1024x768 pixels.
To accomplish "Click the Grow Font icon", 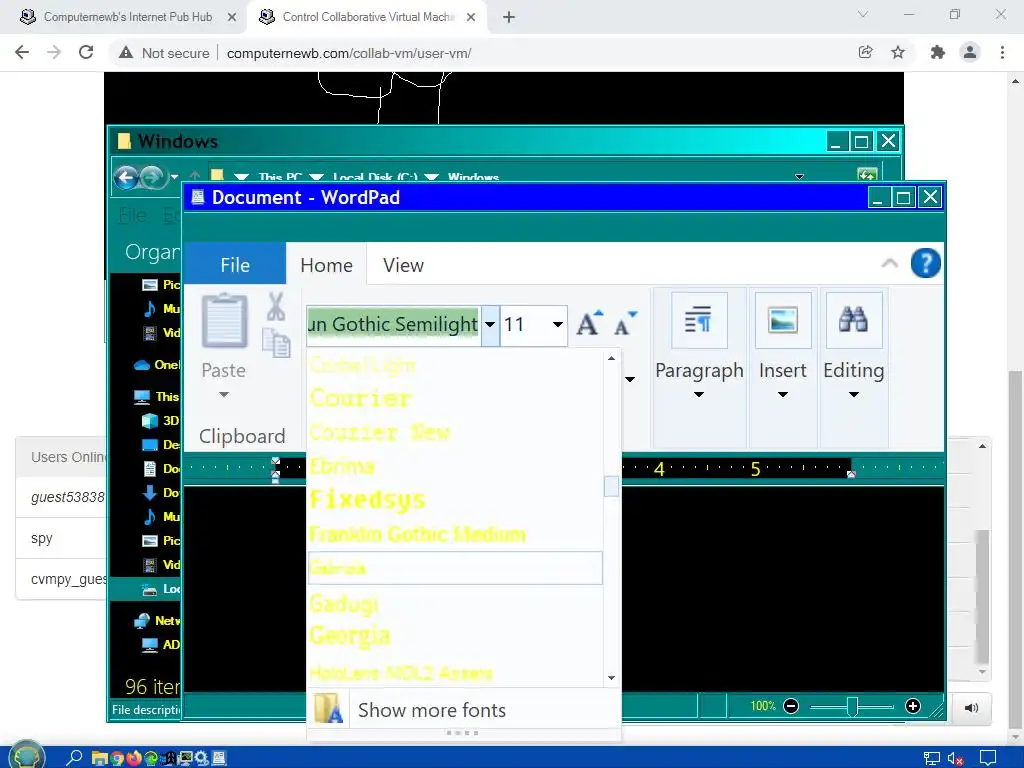I will tap(589, 323).
